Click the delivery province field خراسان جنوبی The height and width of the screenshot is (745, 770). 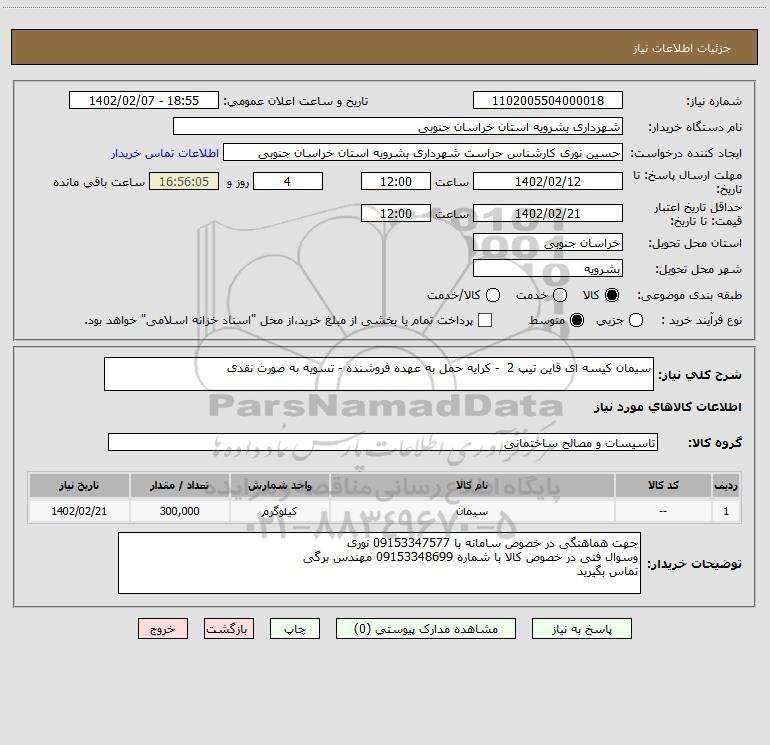(x=548, y=243)
